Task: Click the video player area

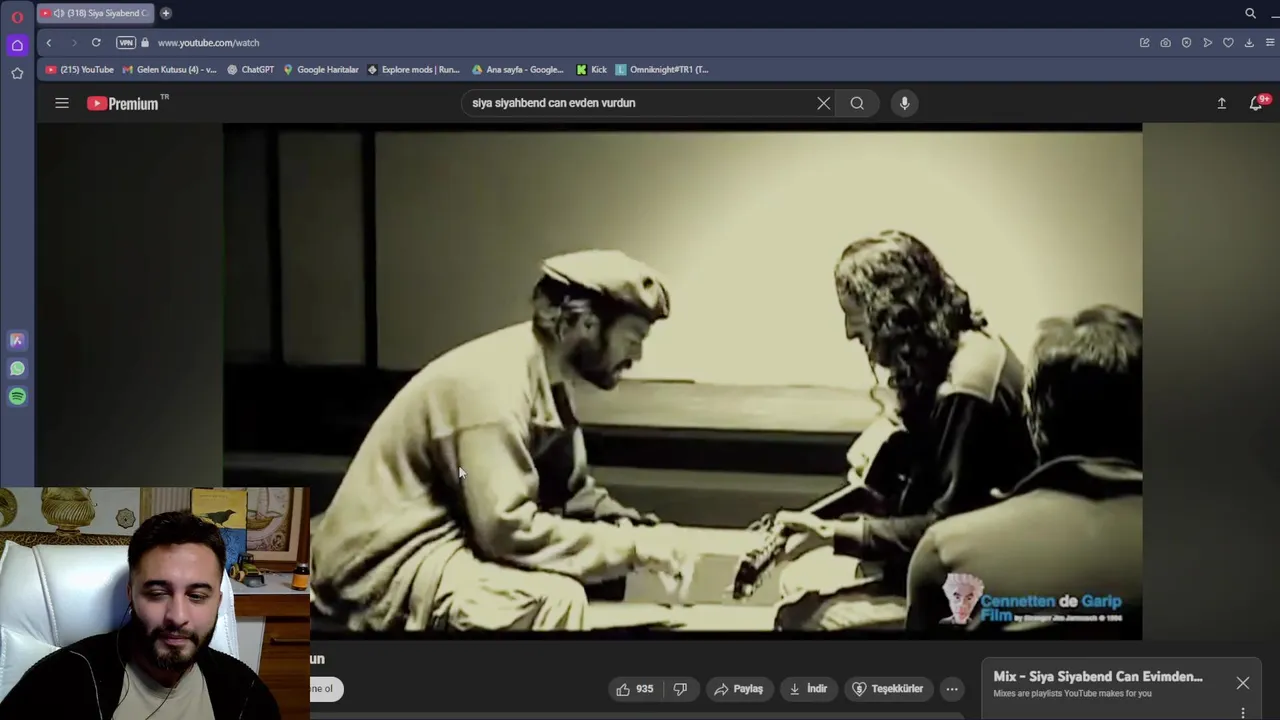Action: (682, 382)
